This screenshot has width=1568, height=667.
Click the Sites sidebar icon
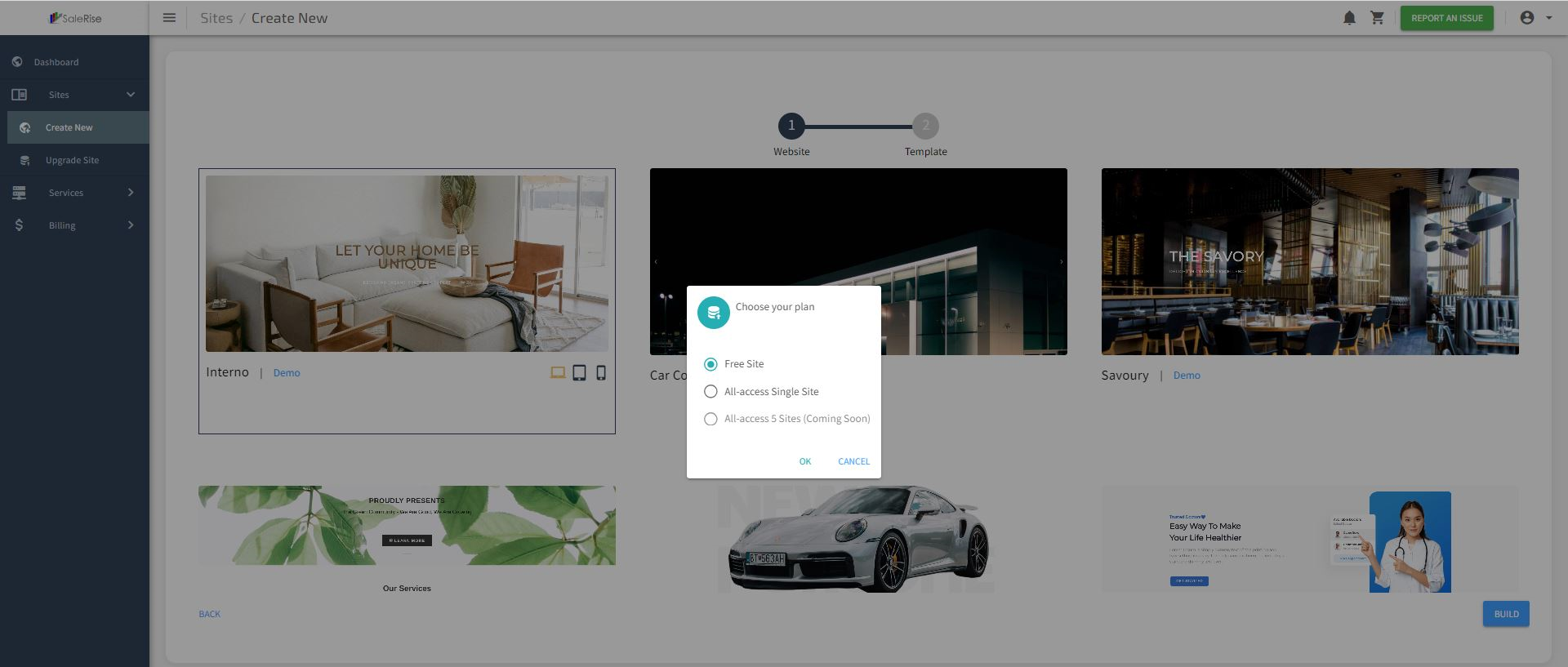(x=19, y=95)
